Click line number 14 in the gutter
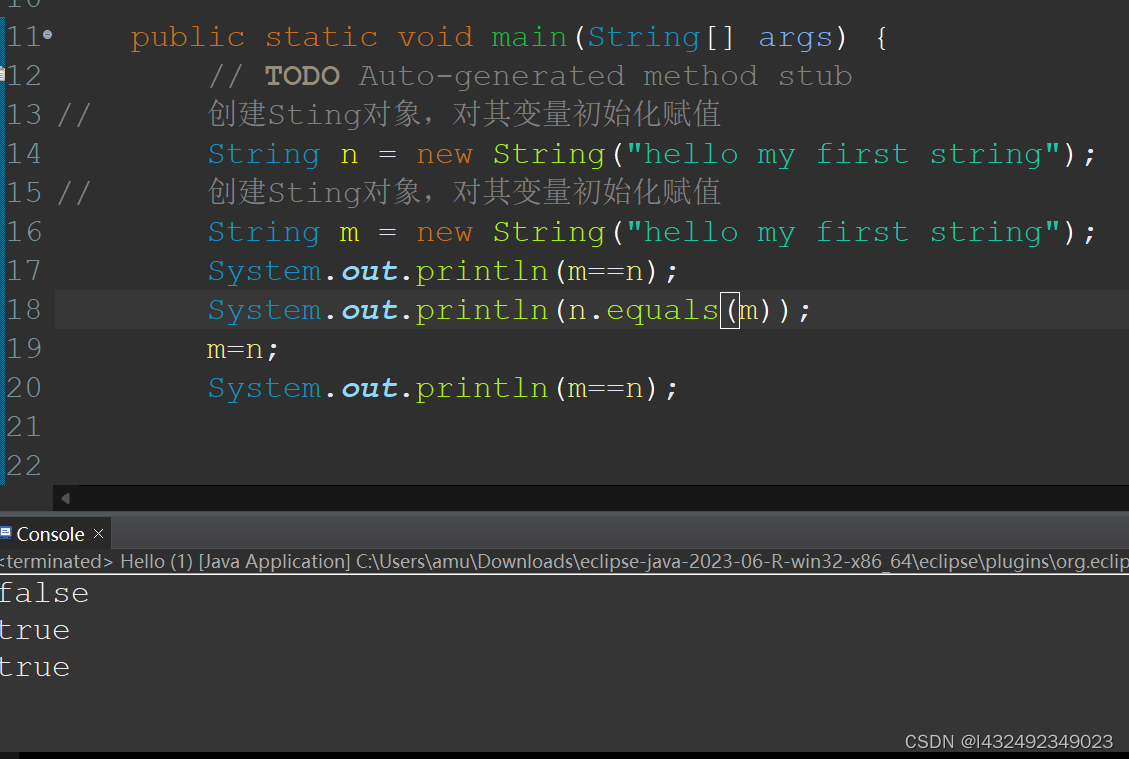1129x759 pixels. coord(25,153)
